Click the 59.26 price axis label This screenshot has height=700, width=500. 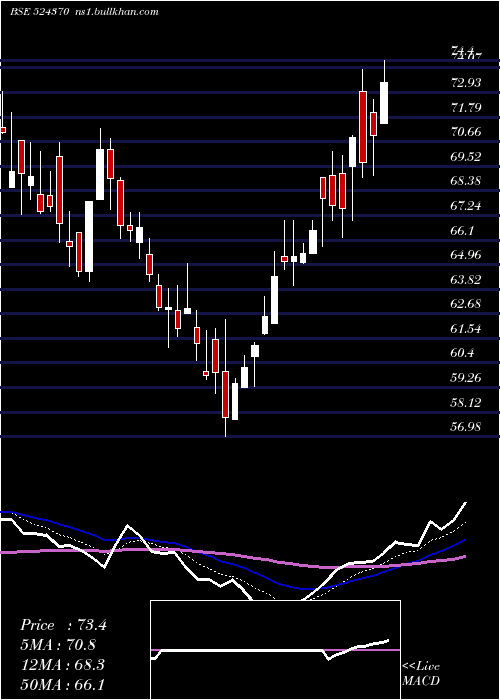467,378
